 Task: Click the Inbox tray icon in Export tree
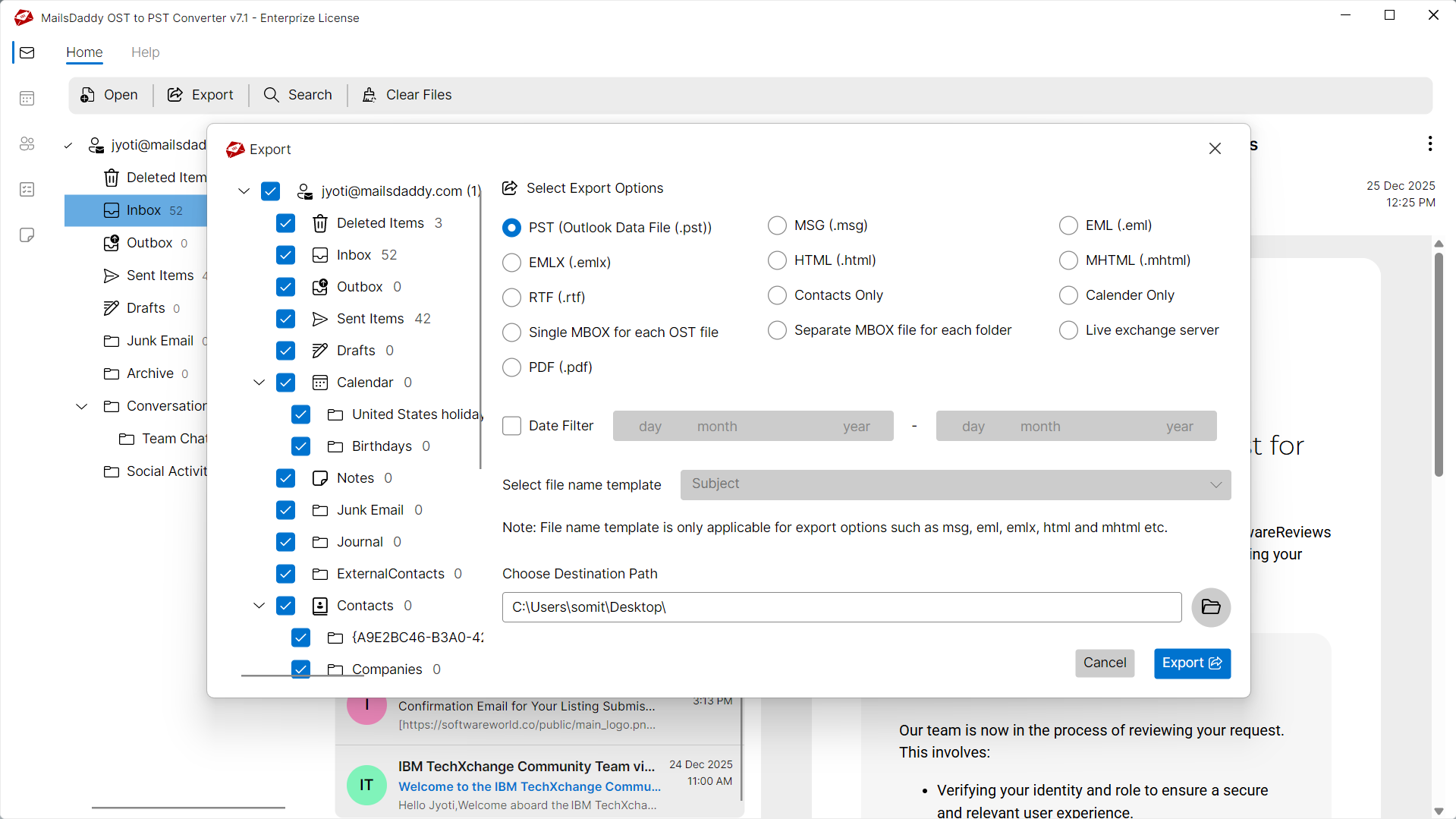[x=320, y=255]
